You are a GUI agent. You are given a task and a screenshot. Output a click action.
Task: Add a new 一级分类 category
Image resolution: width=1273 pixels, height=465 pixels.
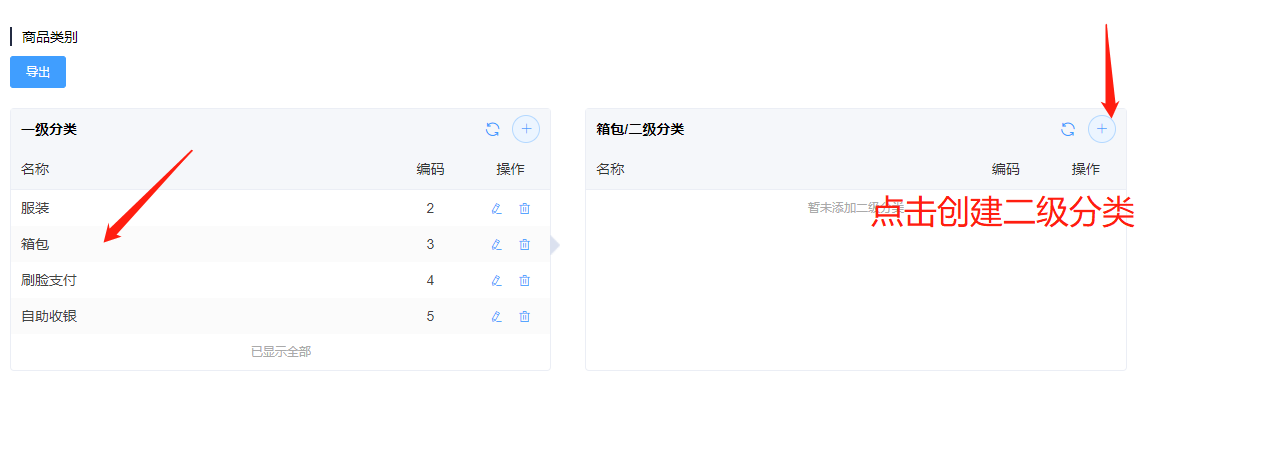pyautogui.click(x=526, y=129)
